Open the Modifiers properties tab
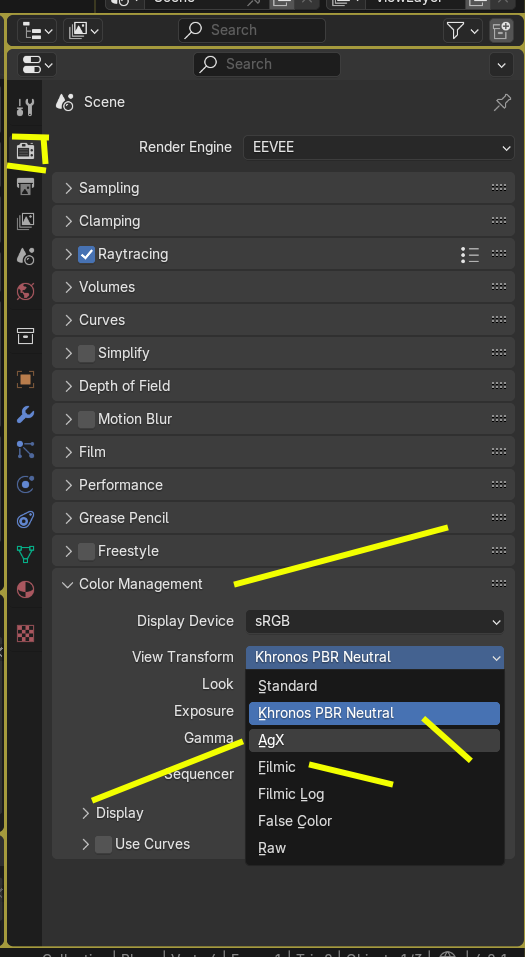This screenshot has width=525, height=957. [x=25, y=415]
